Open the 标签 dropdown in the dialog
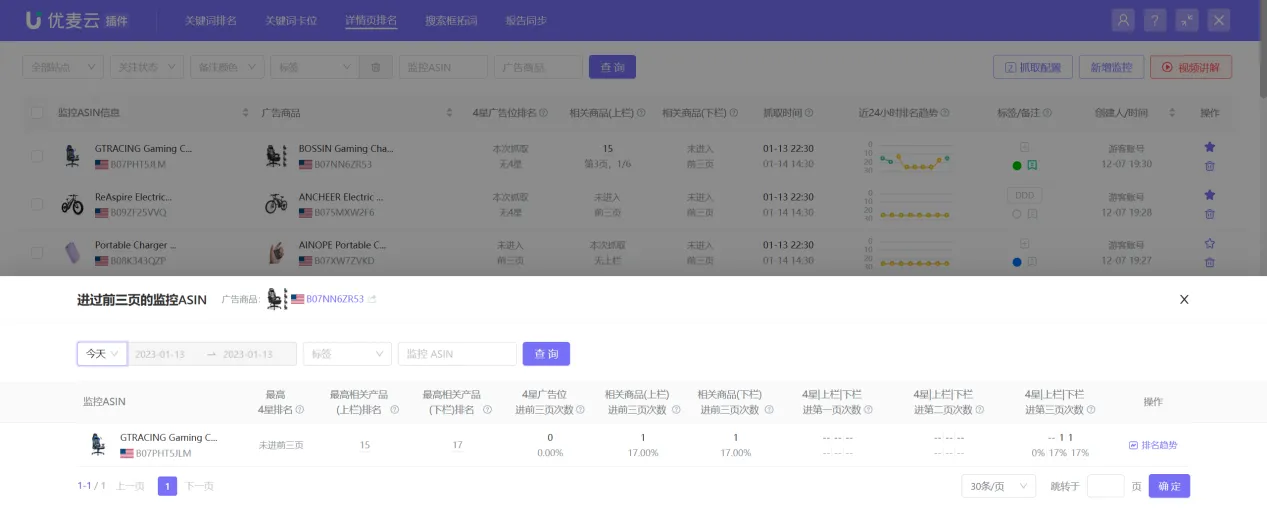This screenshot has height=522, width=1267. [x=347, y=354]
